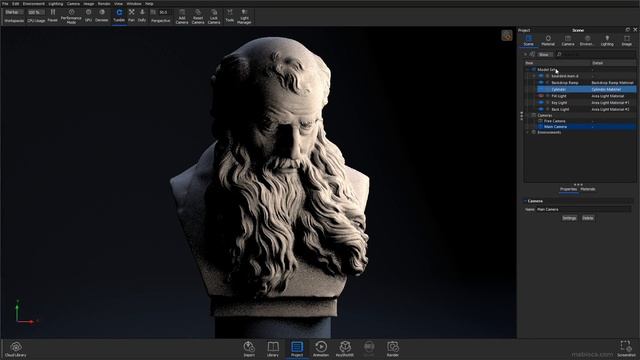
Task: Click the Perspective focal length field
Action: (x=164, y=12)
